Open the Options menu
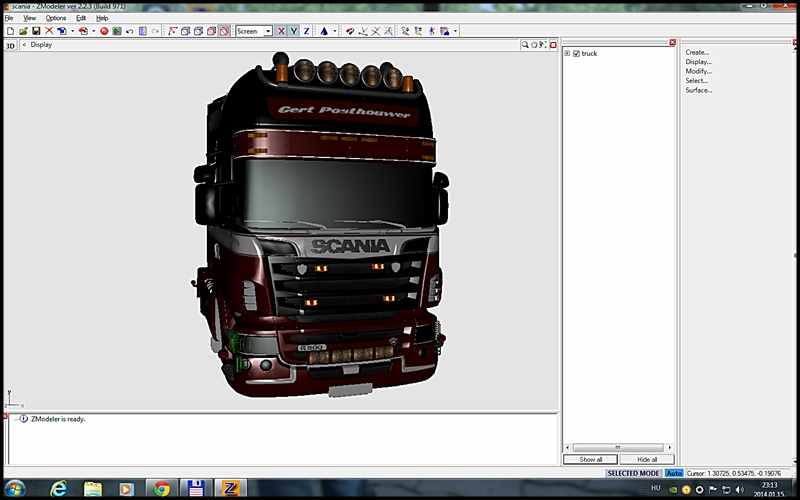Image resolution: width=800 pixels, height=500 pixels. pos(56,18)
